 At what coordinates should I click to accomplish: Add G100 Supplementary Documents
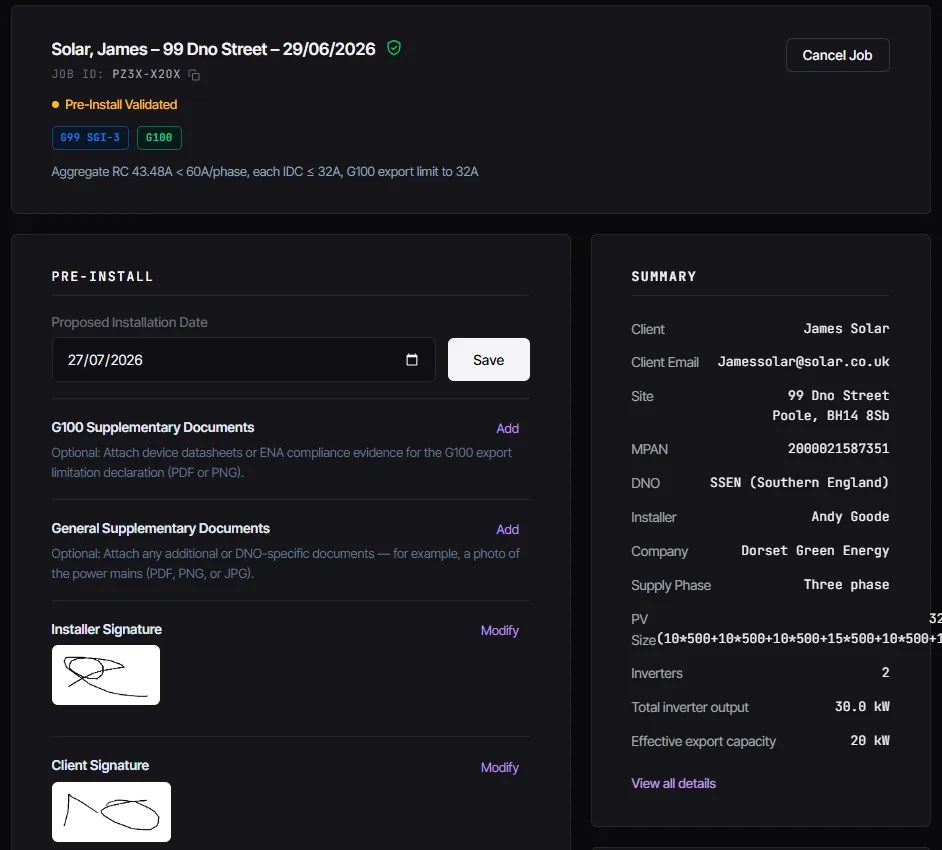[507, 428]
